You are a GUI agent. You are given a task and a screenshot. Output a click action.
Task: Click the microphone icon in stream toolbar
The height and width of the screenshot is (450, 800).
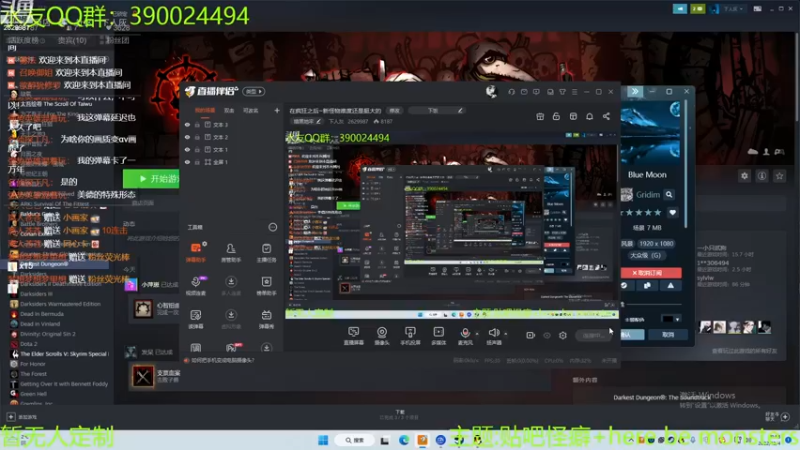click(465, 333)
